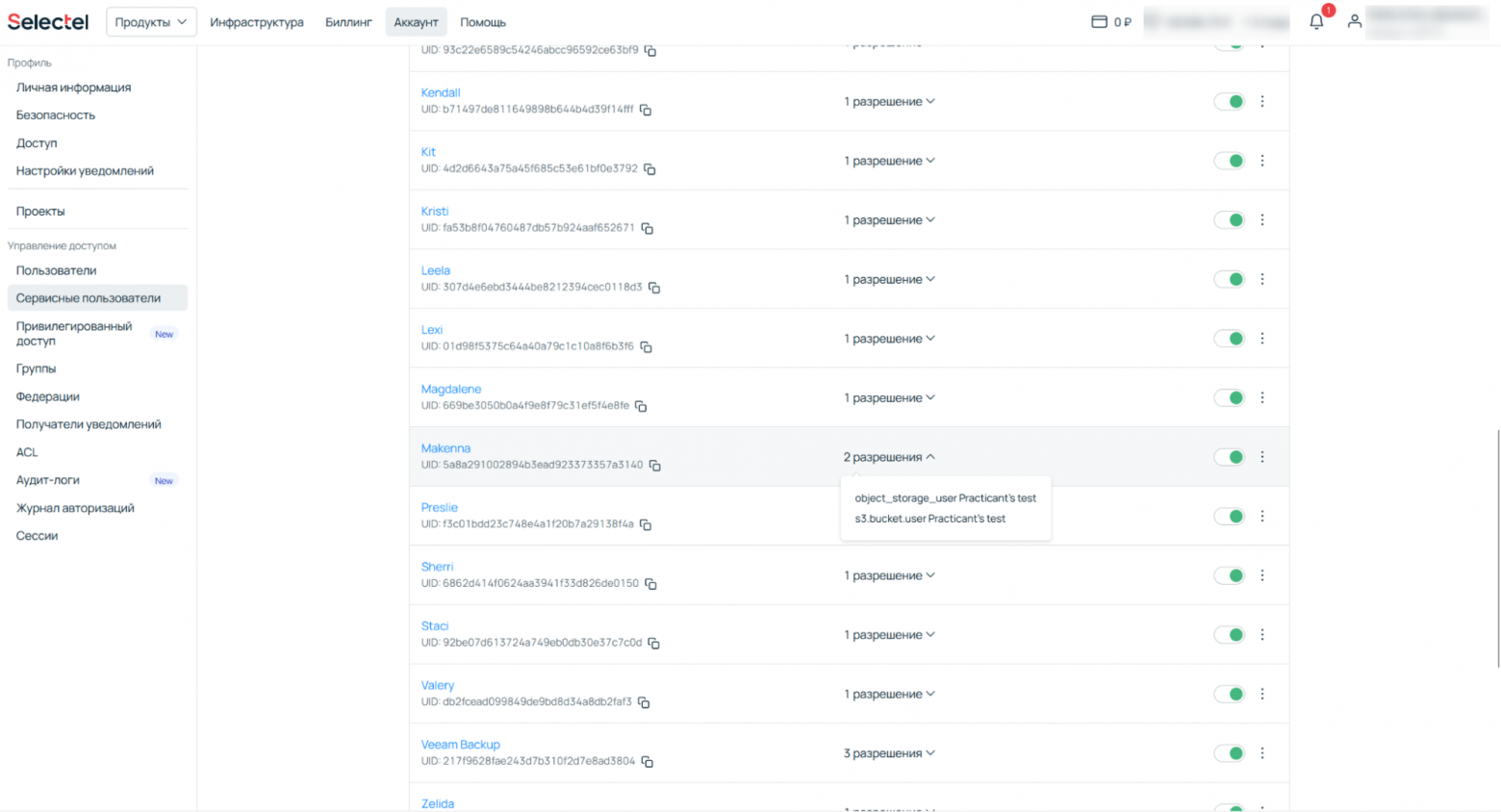Expand Leela's разрешение dropdown
Viewport: 1501px width, 812px height.
pos(889,279)
